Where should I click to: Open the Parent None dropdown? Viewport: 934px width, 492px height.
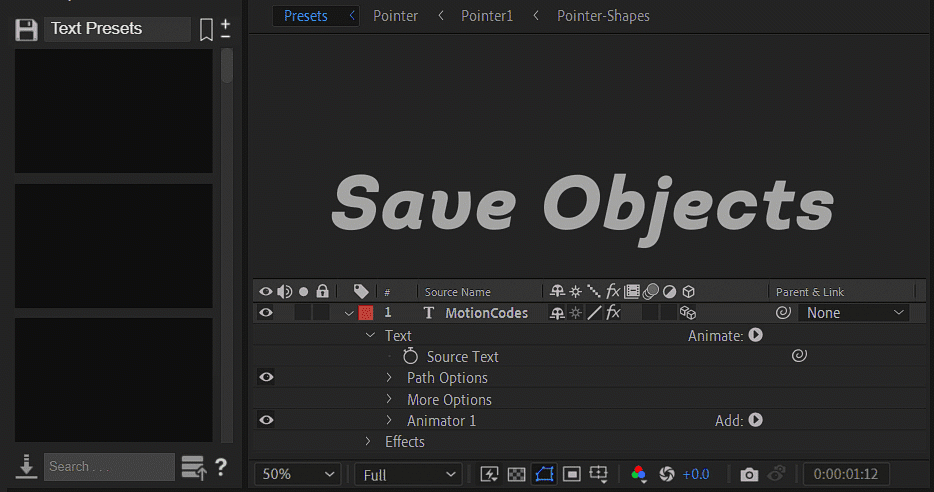pos(854,313)
